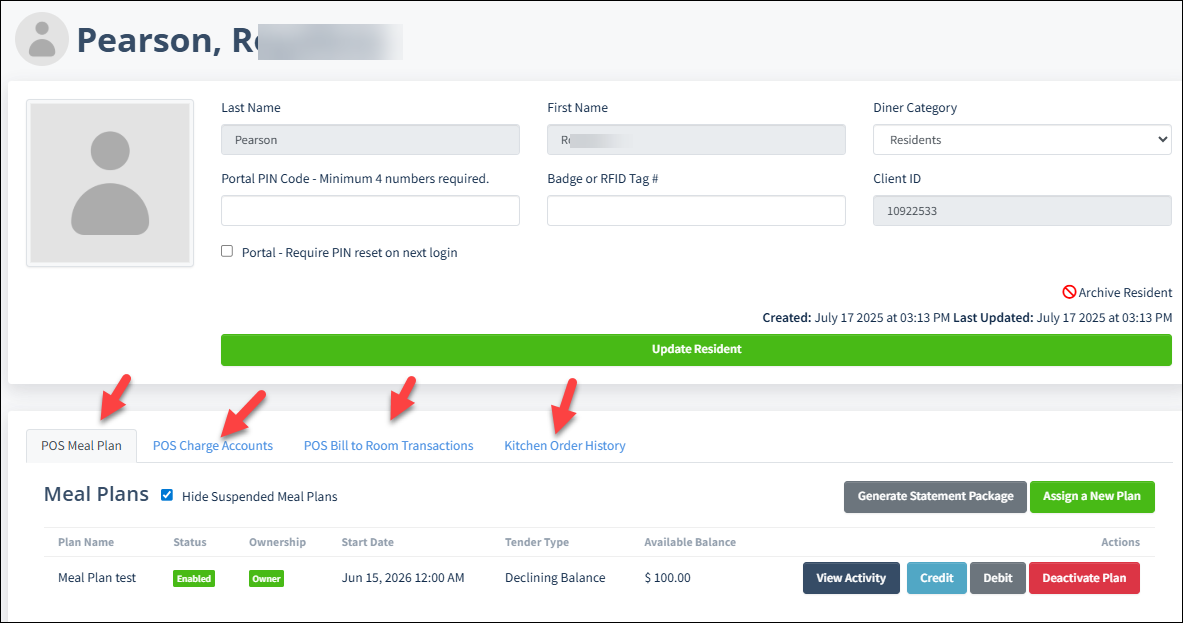Click the Available Balance column header
The height and width of the screenshot is (623, 1183).
(690, 542)
